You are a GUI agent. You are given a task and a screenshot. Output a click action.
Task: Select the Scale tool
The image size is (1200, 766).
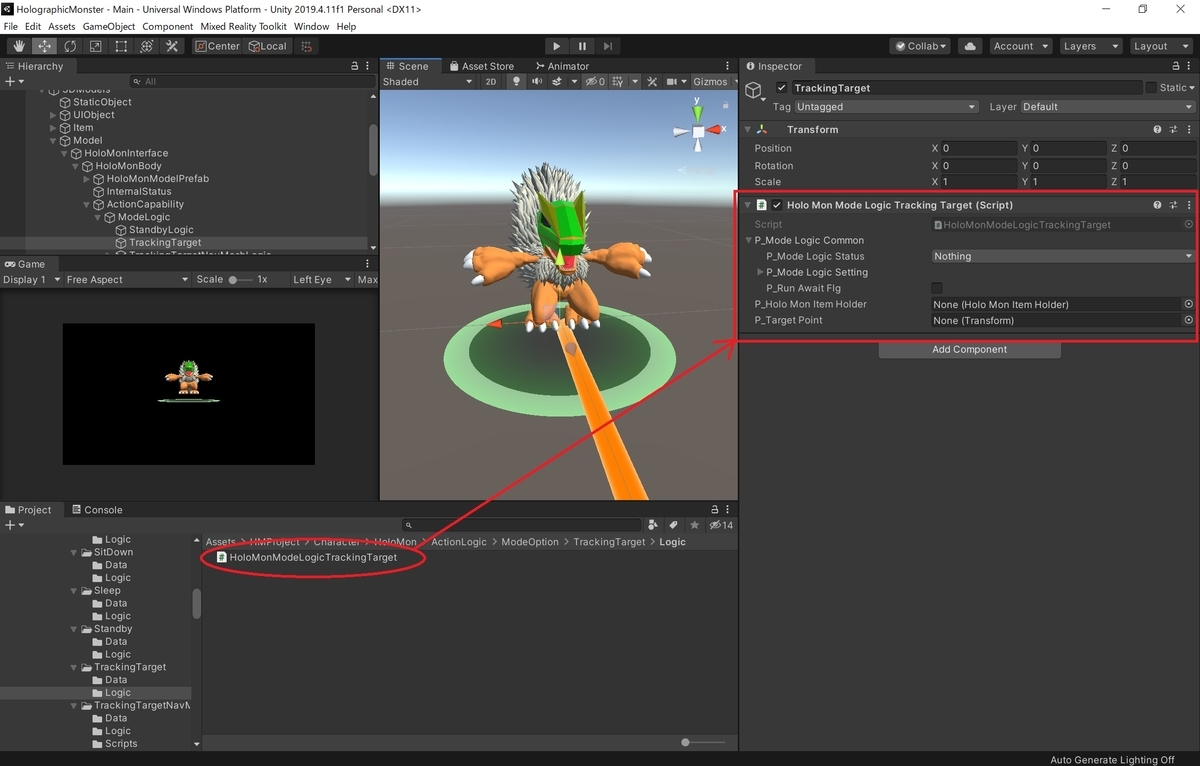(95, 46)
